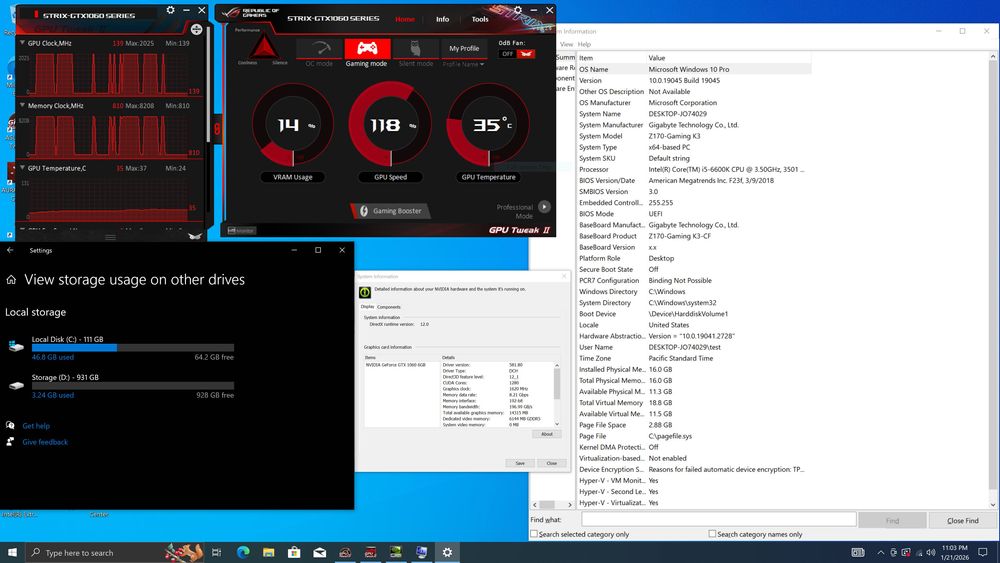Collapse the GPU Clock,MHz graph
Viewport: 1000px width, 563px height.
[22, 43]
